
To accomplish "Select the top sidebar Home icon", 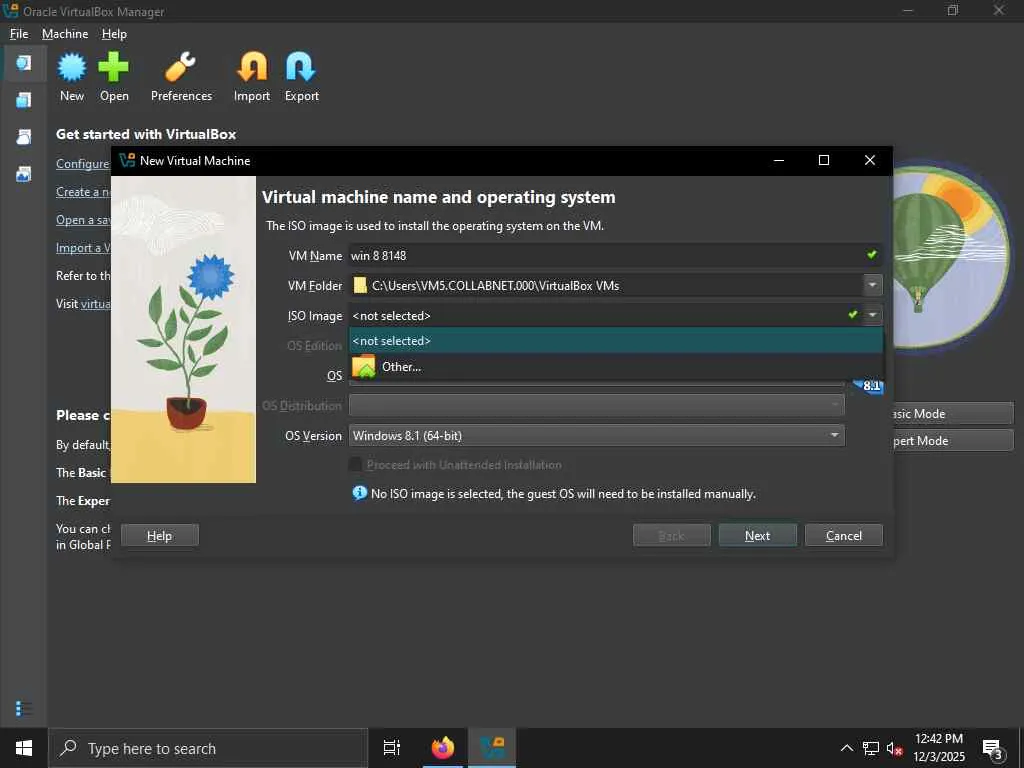I will tap(24, 63).
